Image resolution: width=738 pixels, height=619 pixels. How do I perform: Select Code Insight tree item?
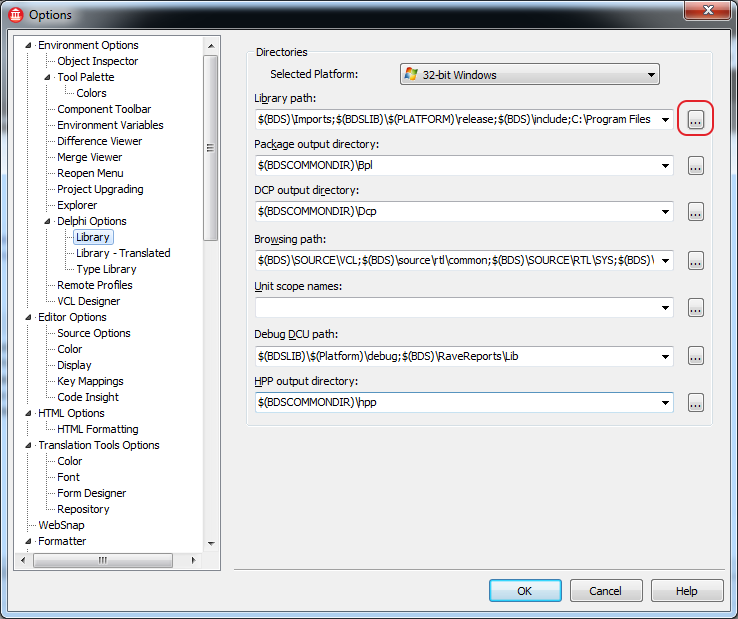pyautogui.click(x=88, y=397)
